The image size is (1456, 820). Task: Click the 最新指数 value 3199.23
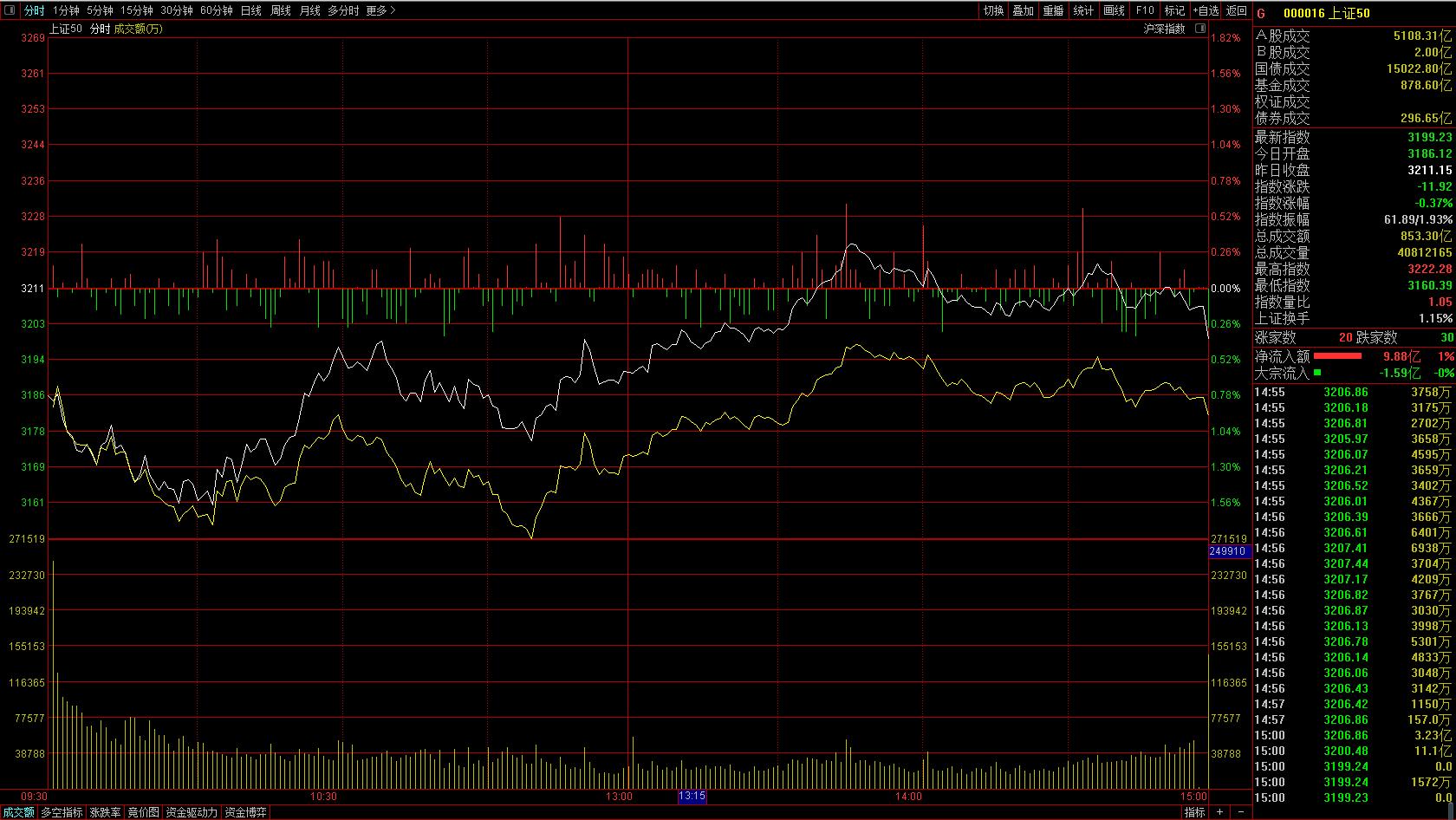coord(1430,137)
